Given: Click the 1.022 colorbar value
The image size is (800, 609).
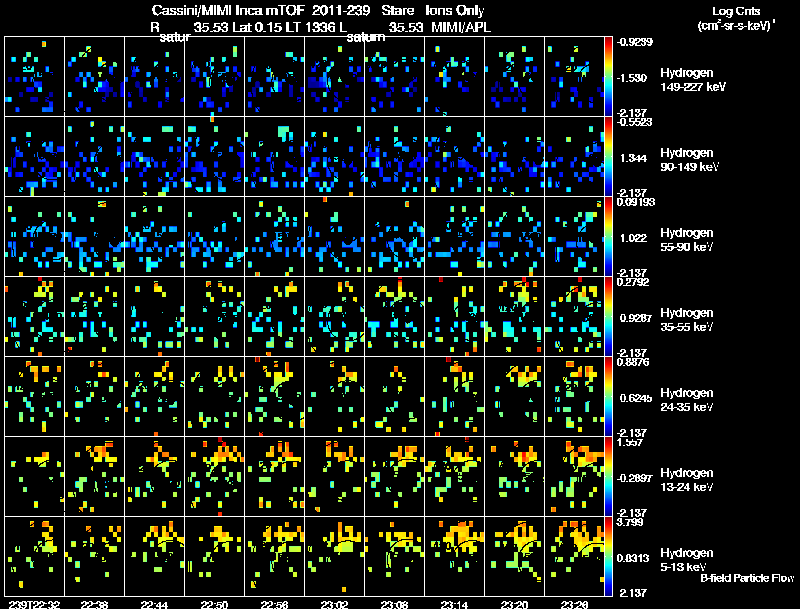Looking at the screenshot, I should pos(633,238).
